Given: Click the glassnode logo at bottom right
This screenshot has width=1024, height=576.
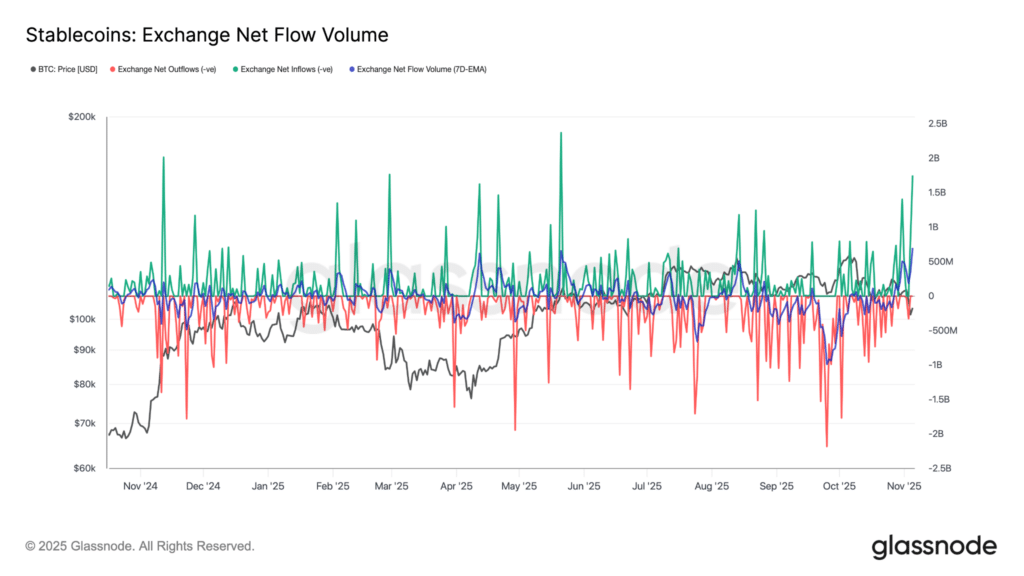Looking at the screenshot, I should pos(934,547).
